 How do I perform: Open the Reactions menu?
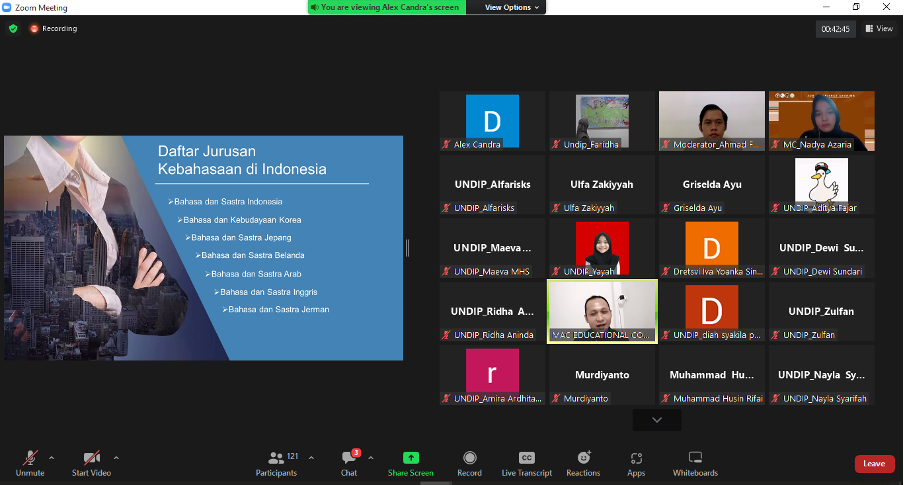583,462
